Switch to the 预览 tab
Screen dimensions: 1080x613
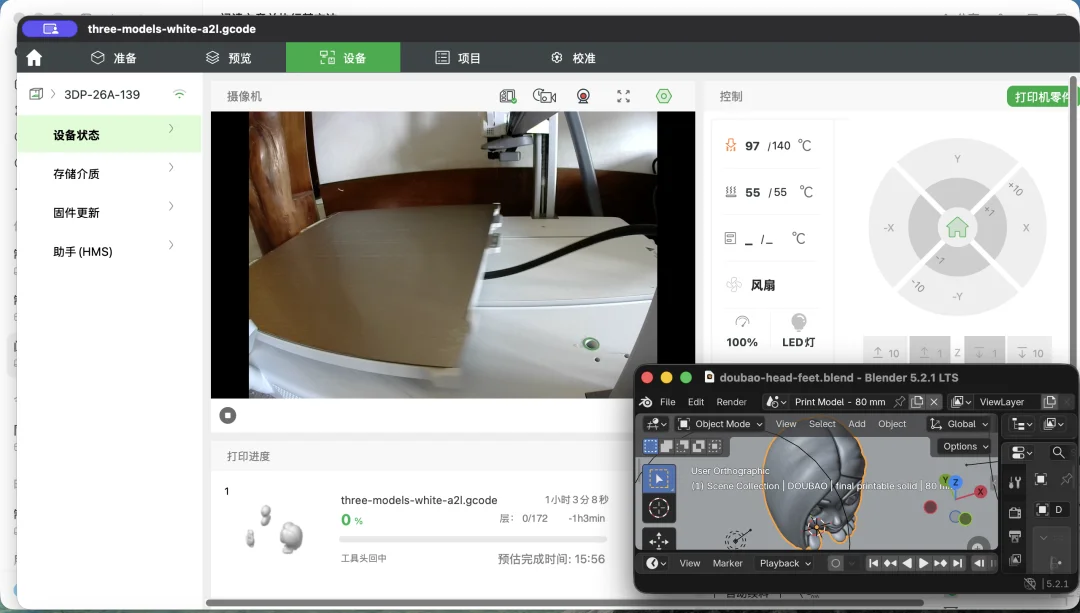(229, 58)
